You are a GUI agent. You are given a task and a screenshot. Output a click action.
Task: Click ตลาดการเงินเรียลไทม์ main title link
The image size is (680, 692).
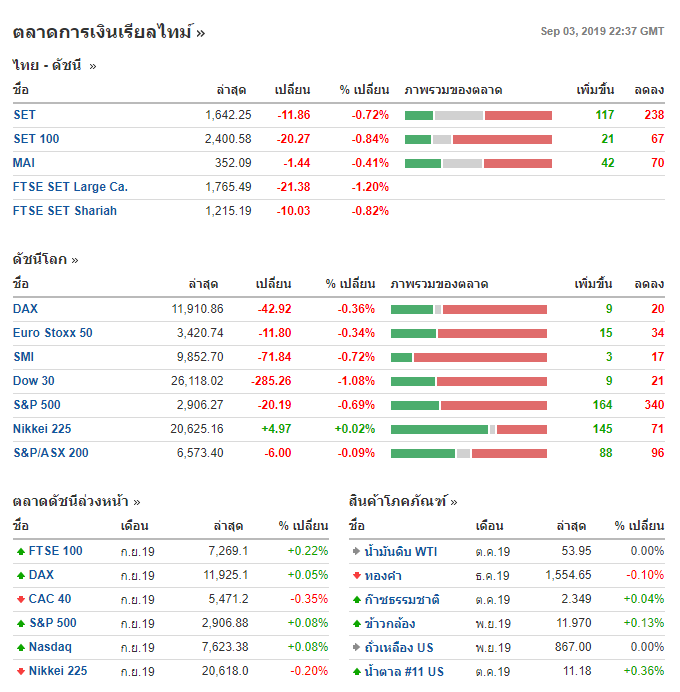click(x=109, y=32)
